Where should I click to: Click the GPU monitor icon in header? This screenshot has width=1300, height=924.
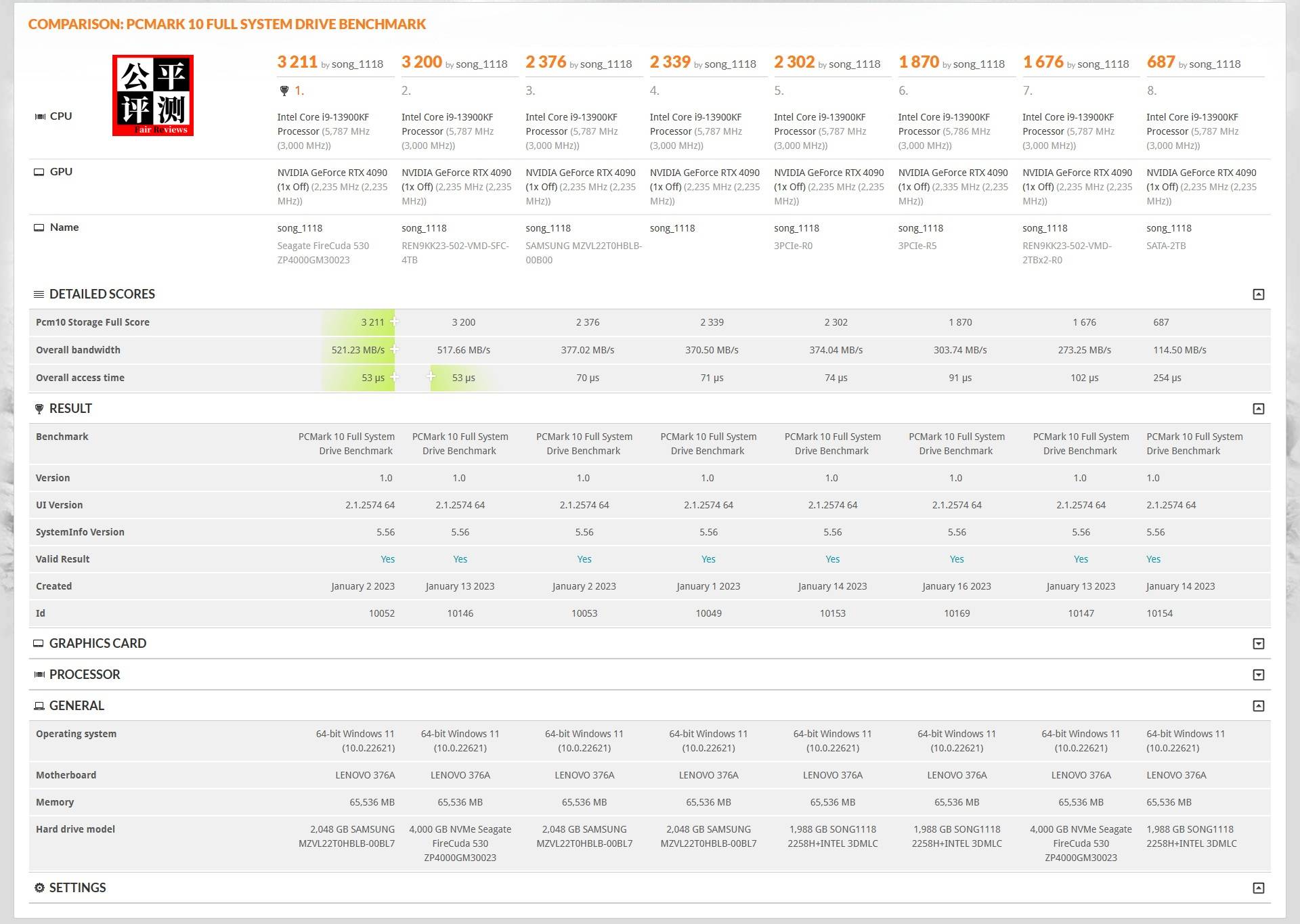point(39,172)
